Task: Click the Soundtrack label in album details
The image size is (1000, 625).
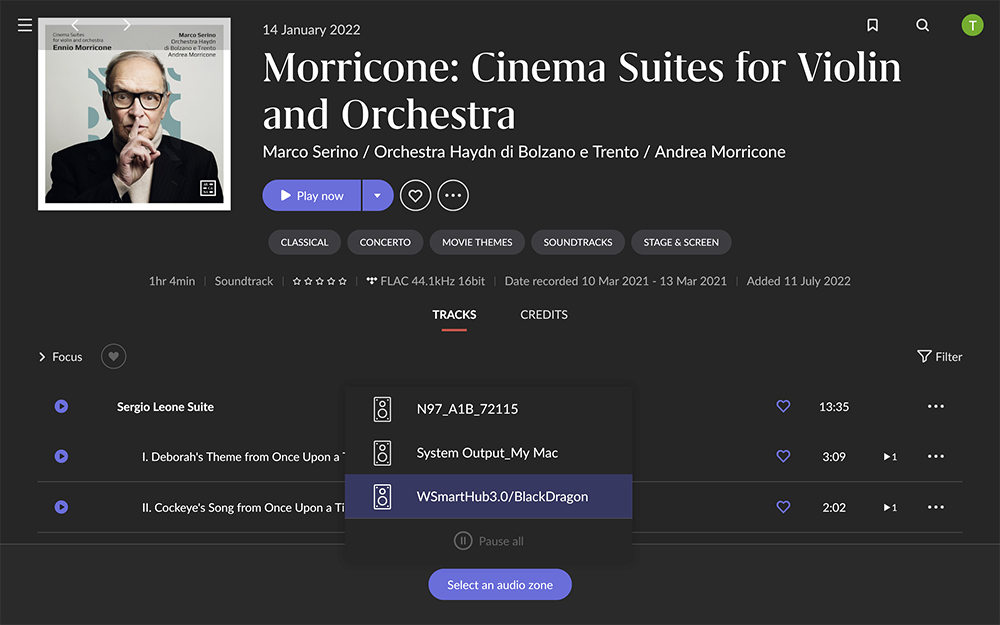Action: coord(244,281)
